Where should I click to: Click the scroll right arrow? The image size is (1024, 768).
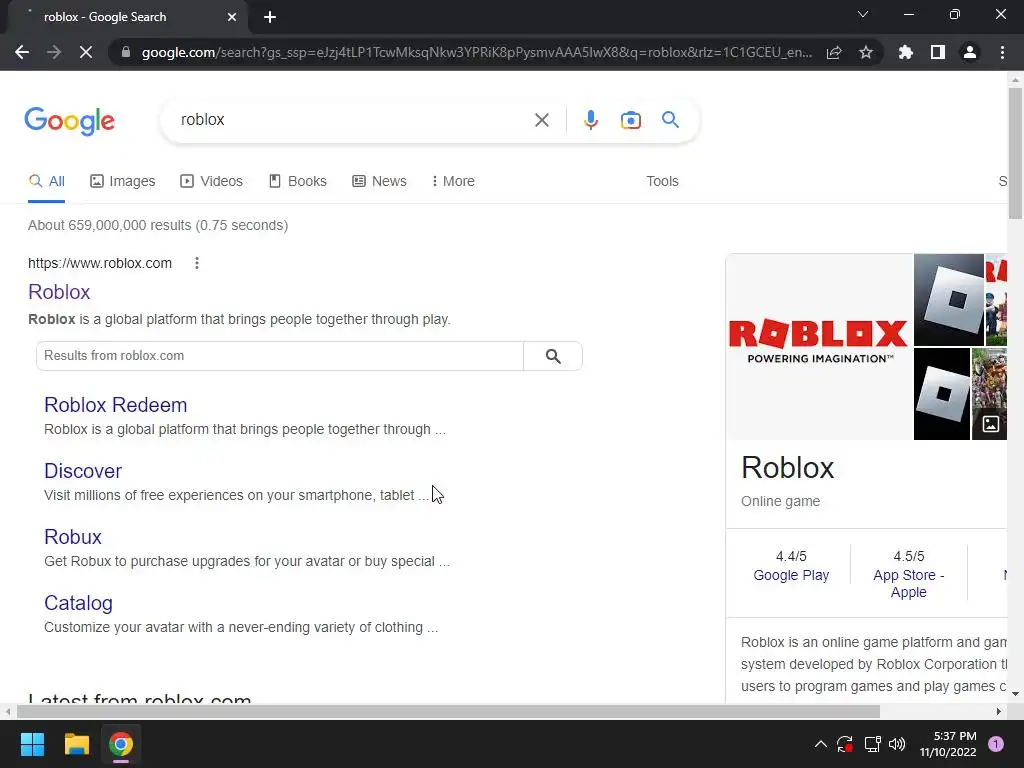click(x=999, y=711)
